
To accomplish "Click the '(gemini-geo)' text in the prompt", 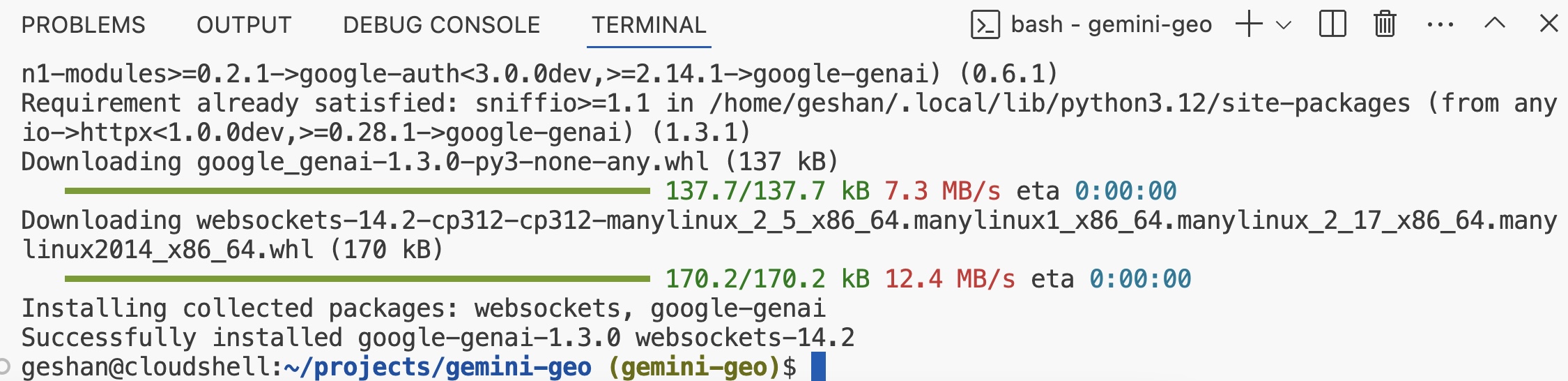I will [x=694, y=367].
